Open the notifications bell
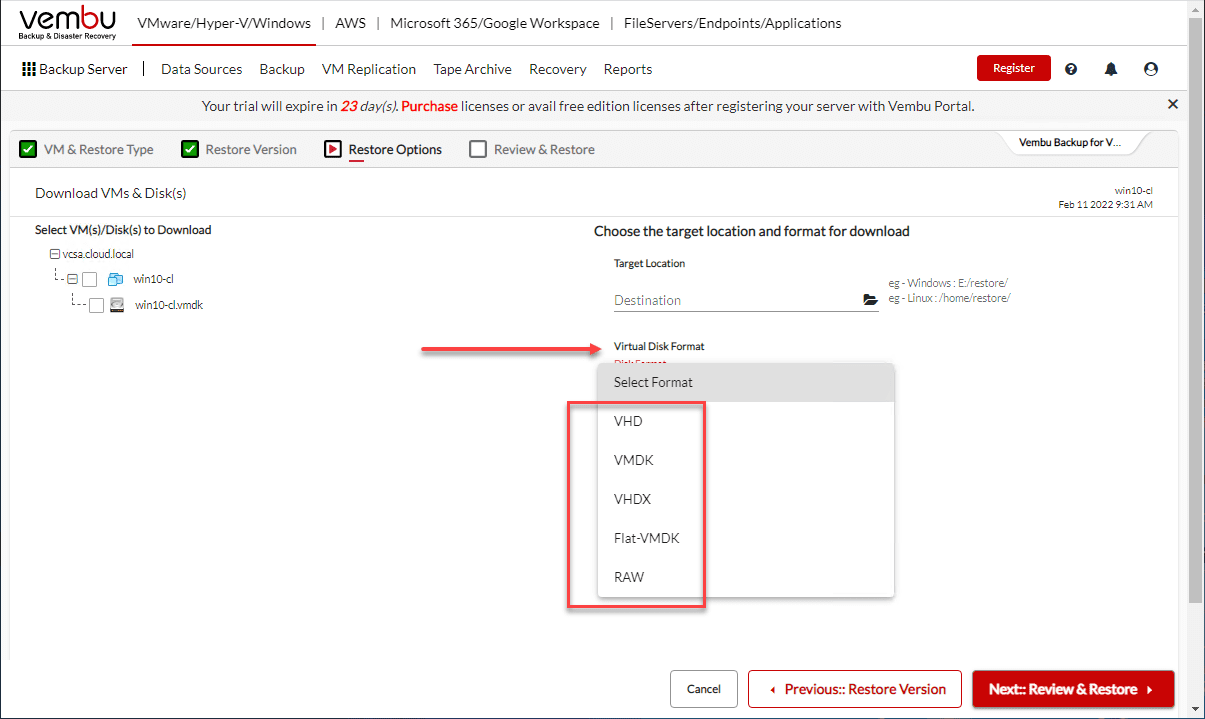This screenshot has width=1205, height=719. point(1110,68)
